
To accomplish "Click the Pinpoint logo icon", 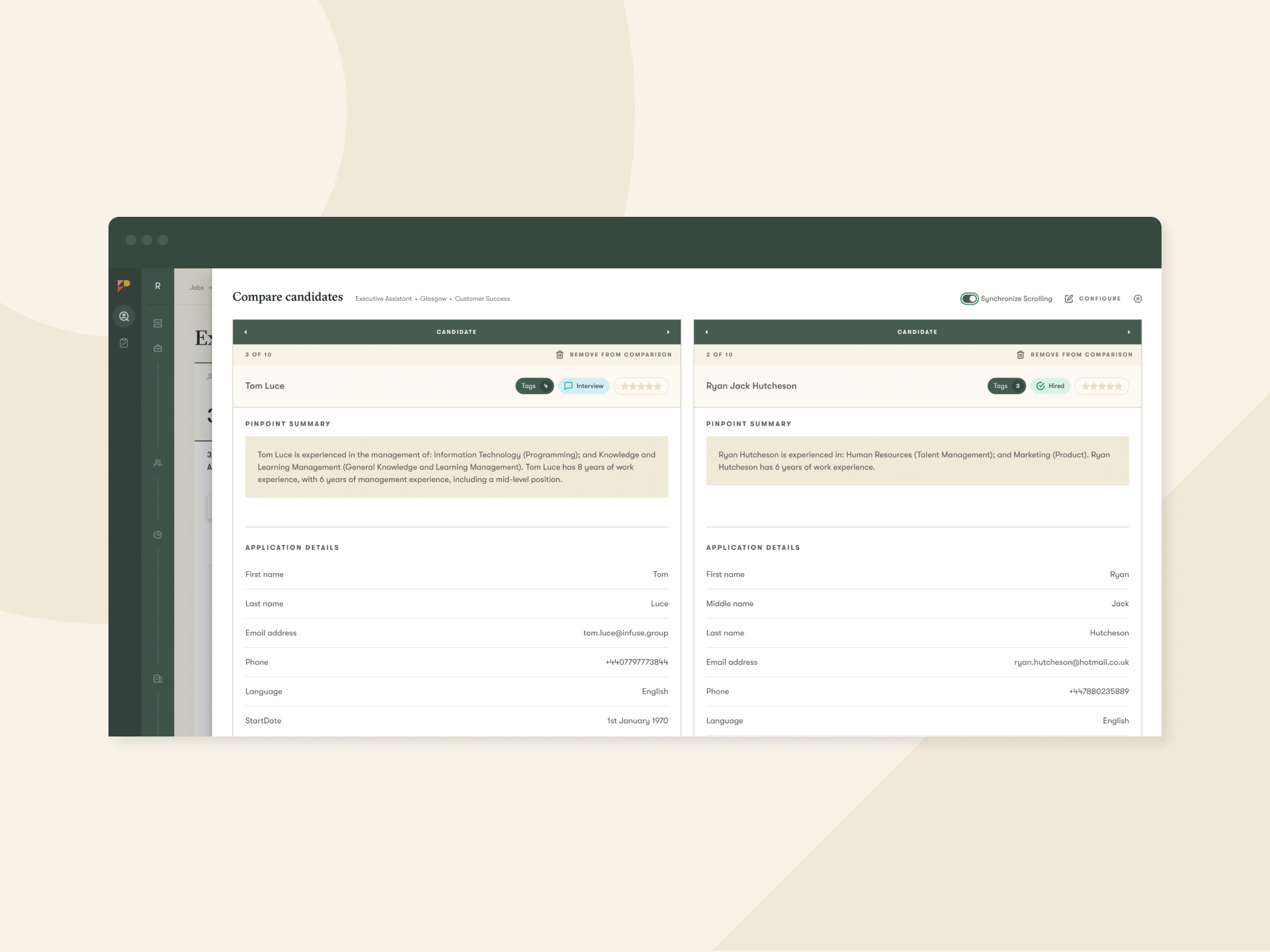I will 124,286.
